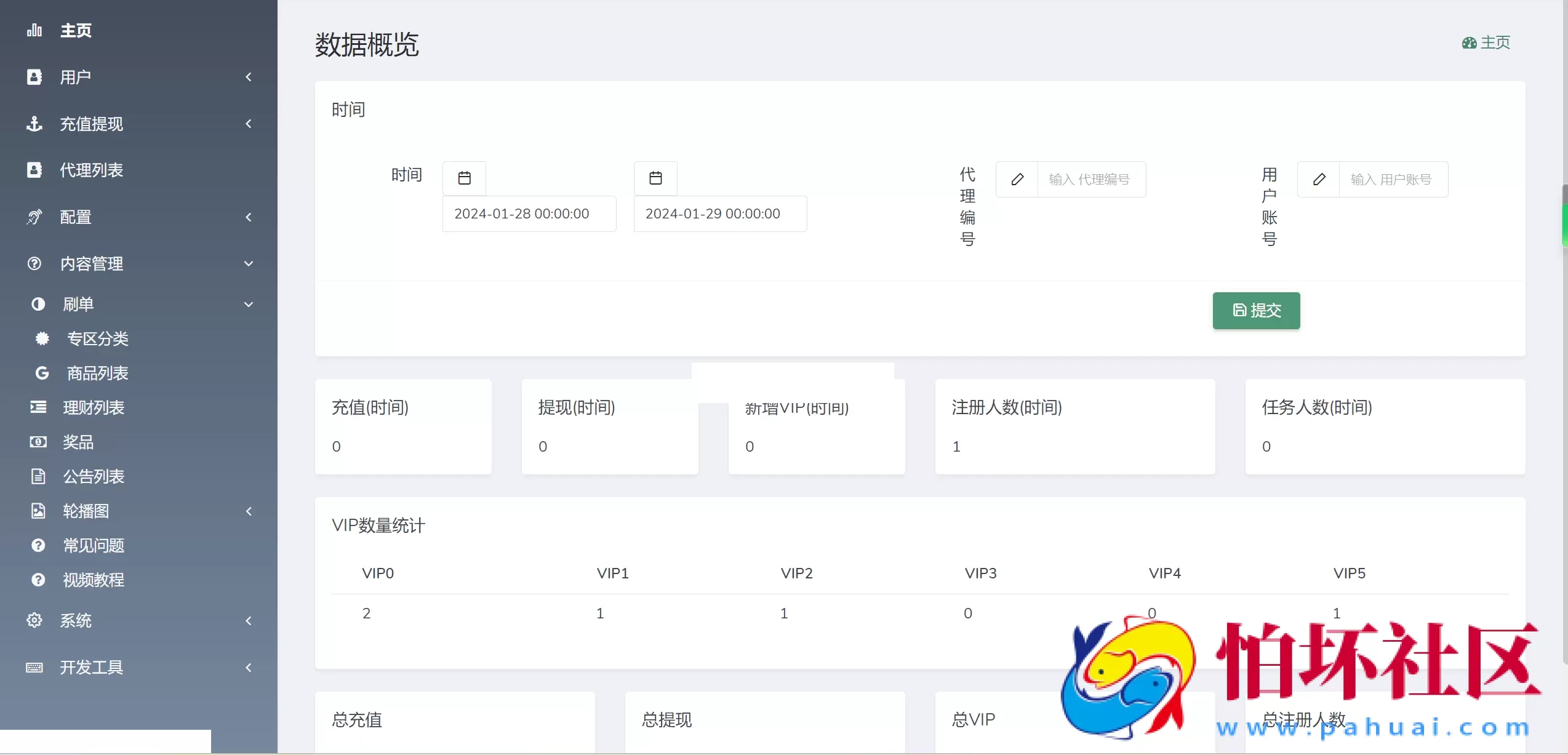Click the 2024-01-28 start time field

[x=529, y=214]
